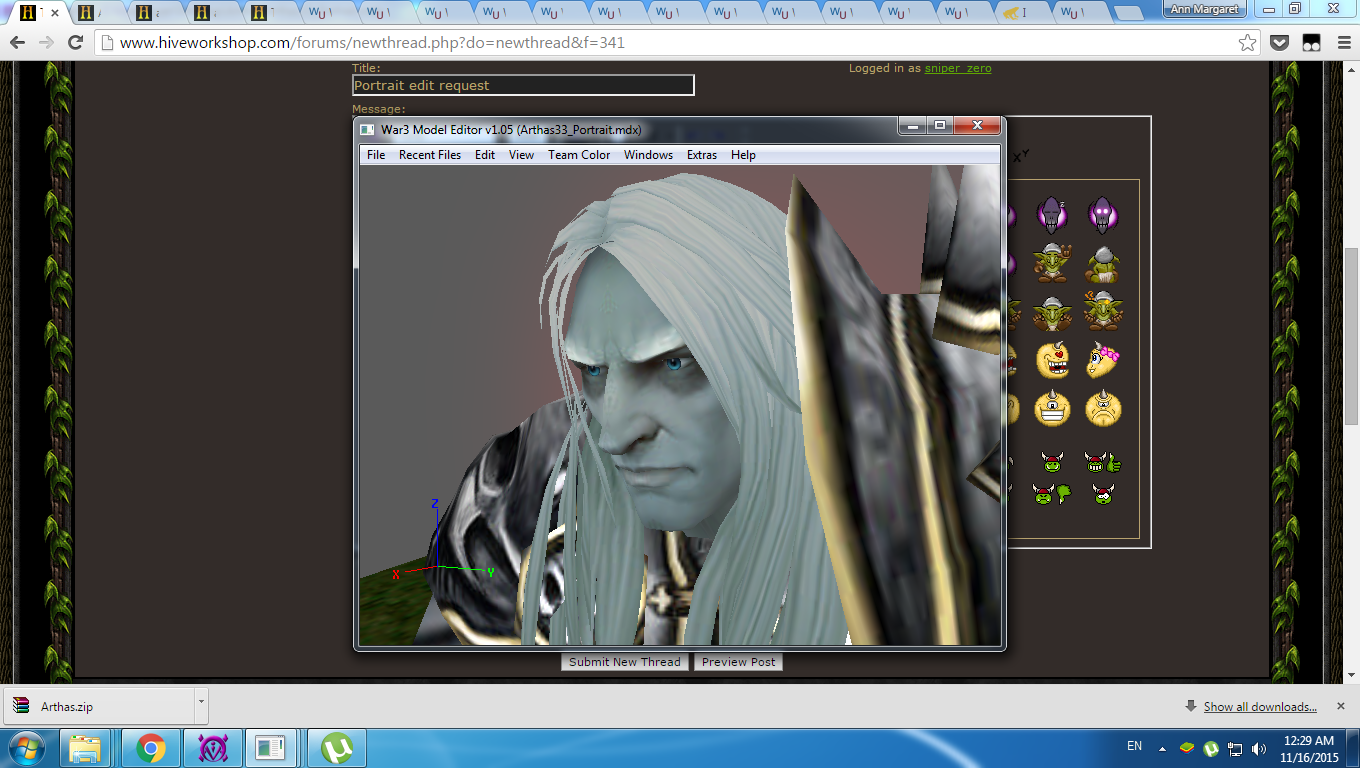Open the Team Color menu

click(579, 155)
